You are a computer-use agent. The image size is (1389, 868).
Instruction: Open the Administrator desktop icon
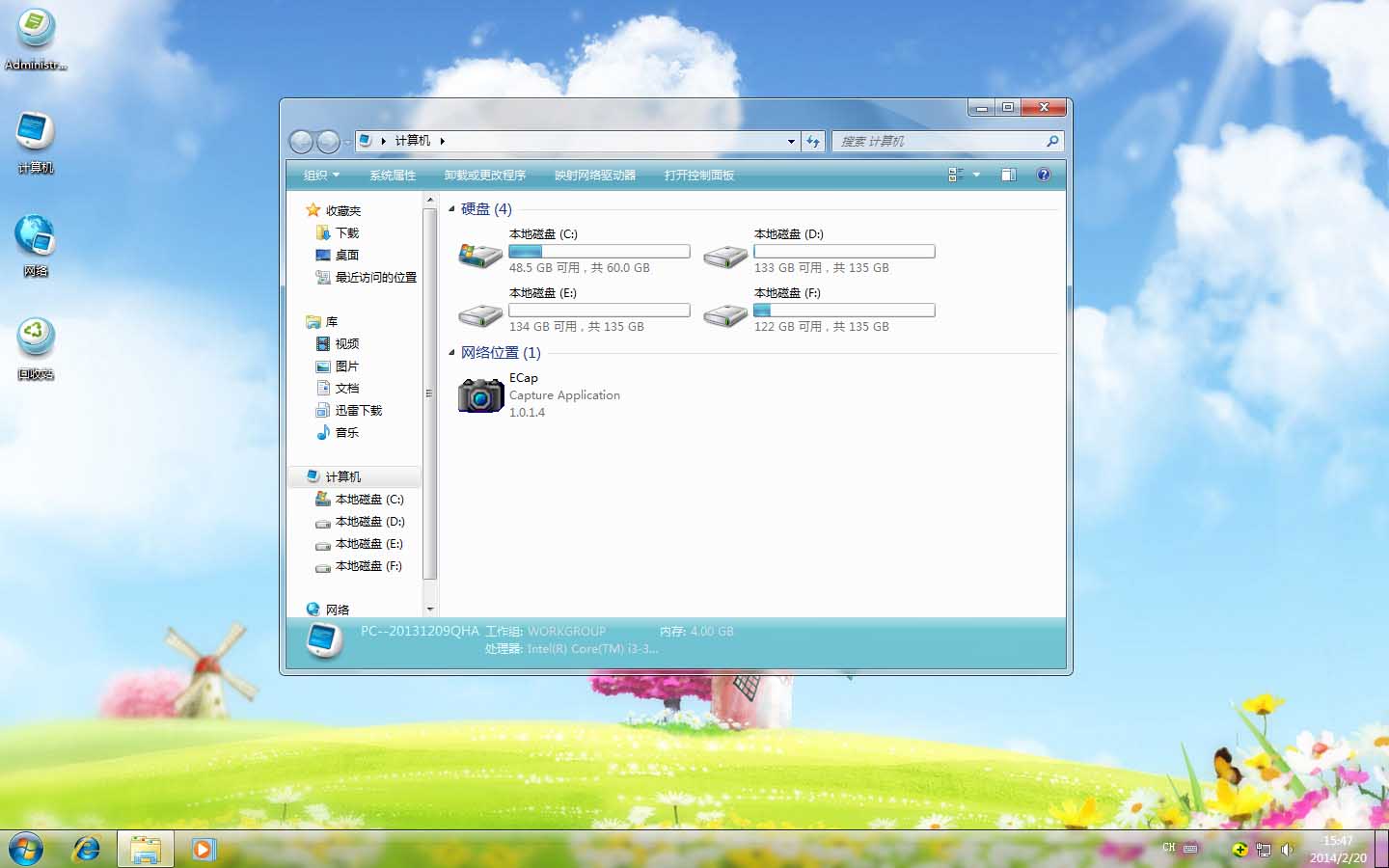click(x=36, y=39)
